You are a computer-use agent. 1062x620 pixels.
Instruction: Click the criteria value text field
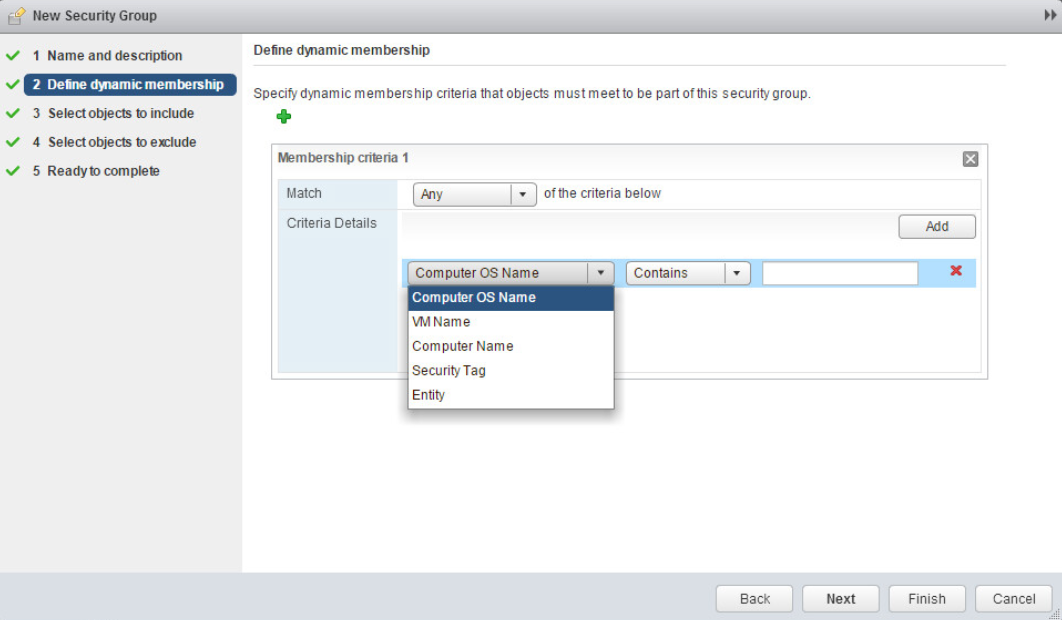tap(839, 273)
